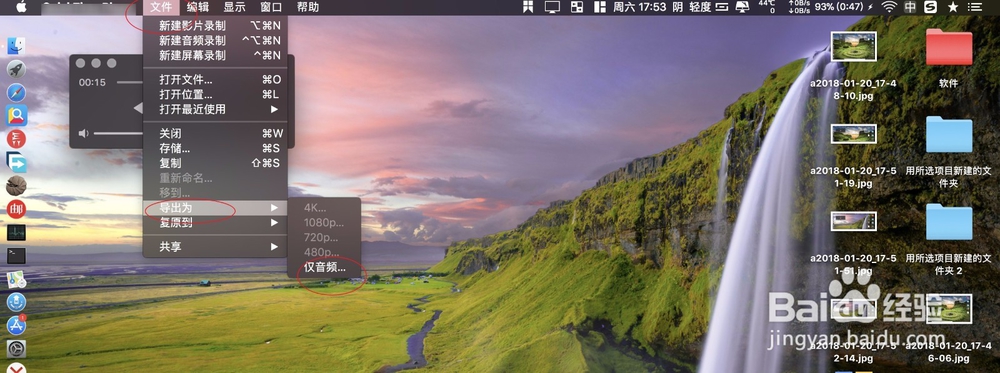This screenshot has height=373, width=1000.
Task: Open folder 用所选项目新建的文件夹 2
Action: click(x=949, y=222)
